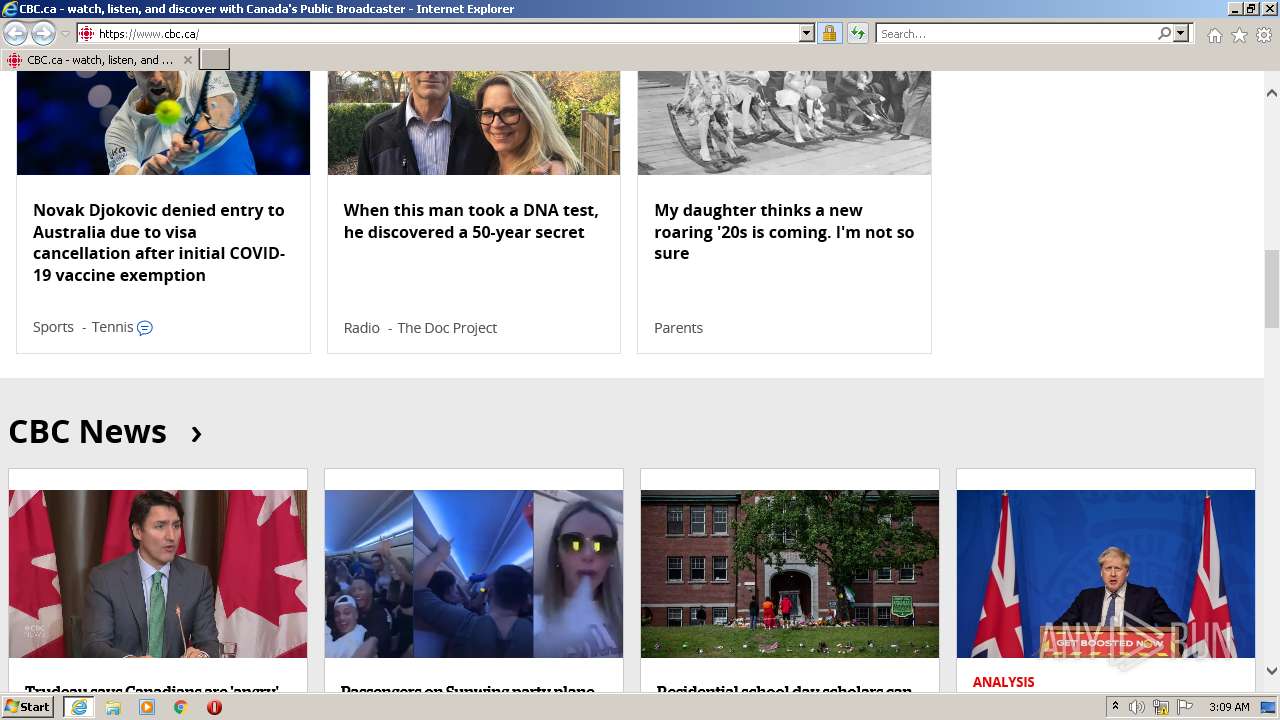Open the search provider dropdown arrow
Screen dimensions: 1280x720
1181,33
